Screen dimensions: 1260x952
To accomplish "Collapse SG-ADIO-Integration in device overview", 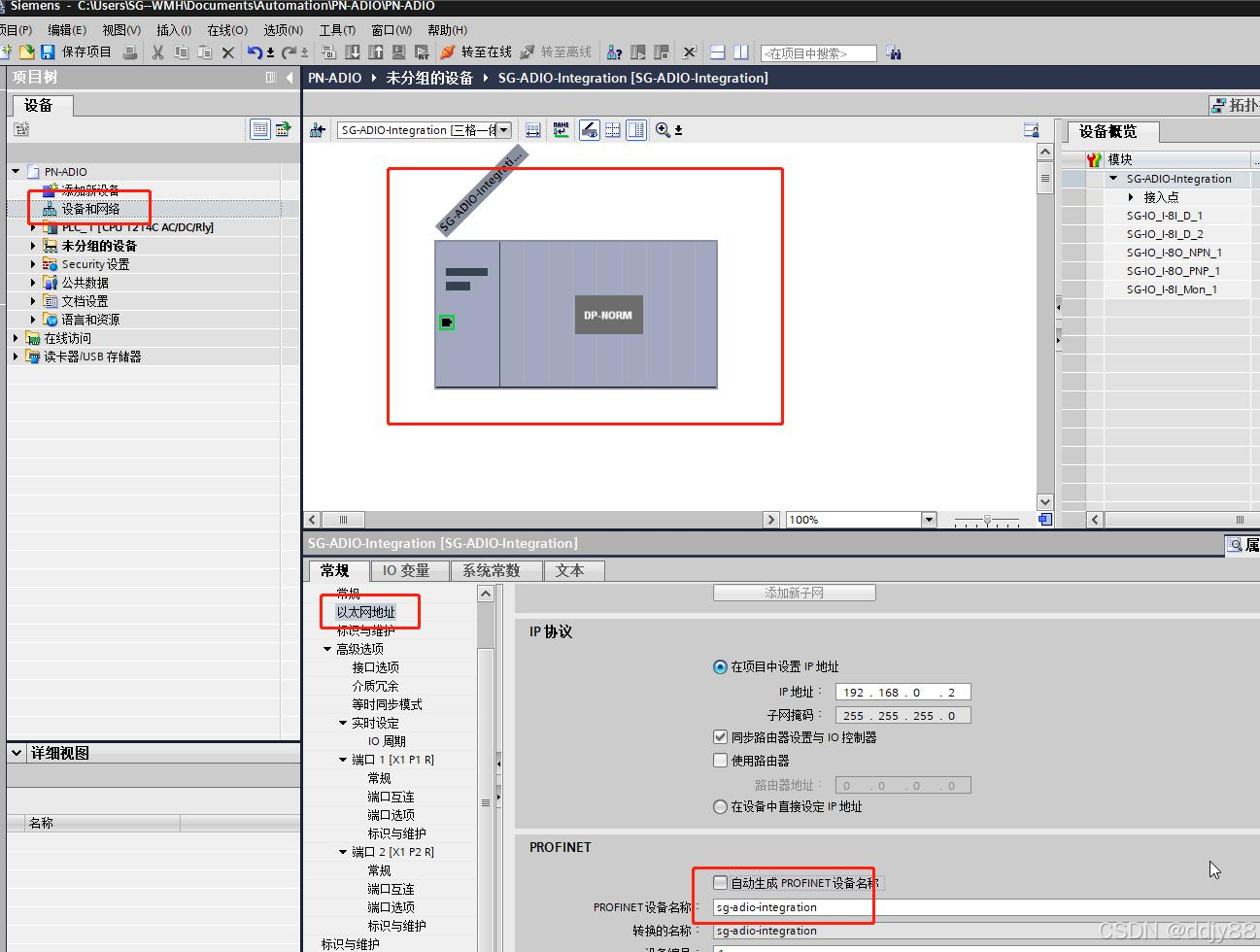I will (1113, 179).
